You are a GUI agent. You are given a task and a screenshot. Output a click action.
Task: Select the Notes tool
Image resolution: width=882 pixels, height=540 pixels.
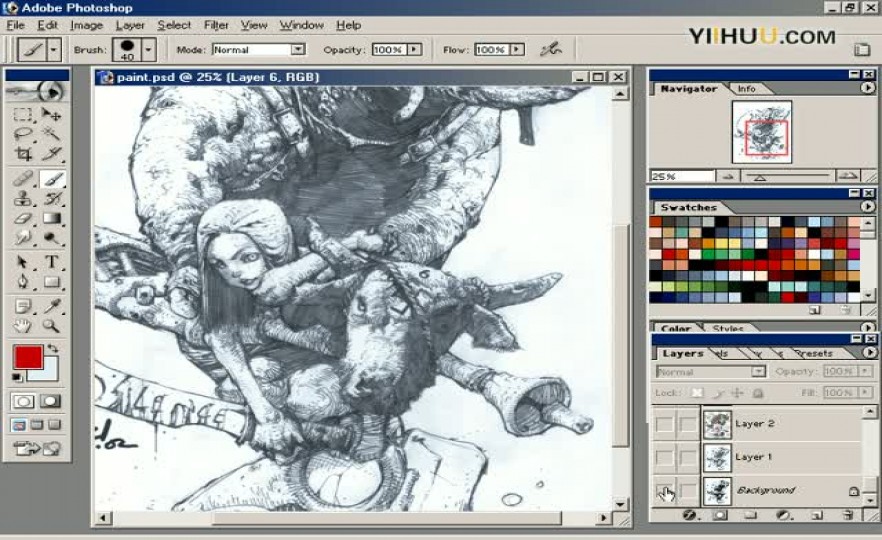23,307
